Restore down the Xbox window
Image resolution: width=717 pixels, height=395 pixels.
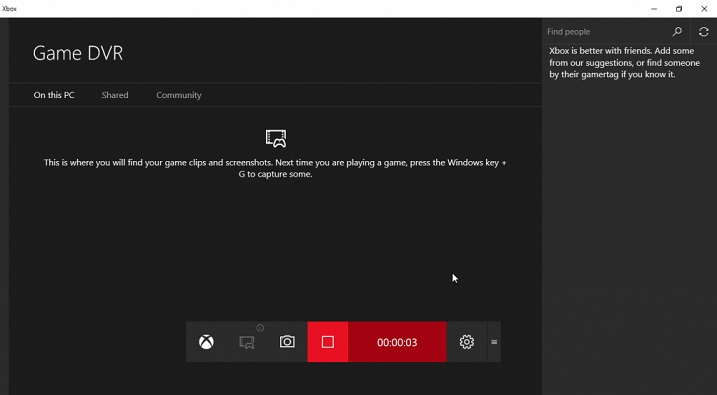point(679,9)
